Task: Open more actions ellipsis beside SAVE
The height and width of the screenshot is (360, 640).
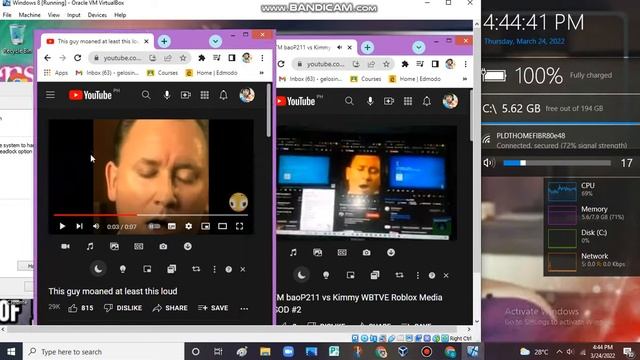Action: (x=244, y=309)
